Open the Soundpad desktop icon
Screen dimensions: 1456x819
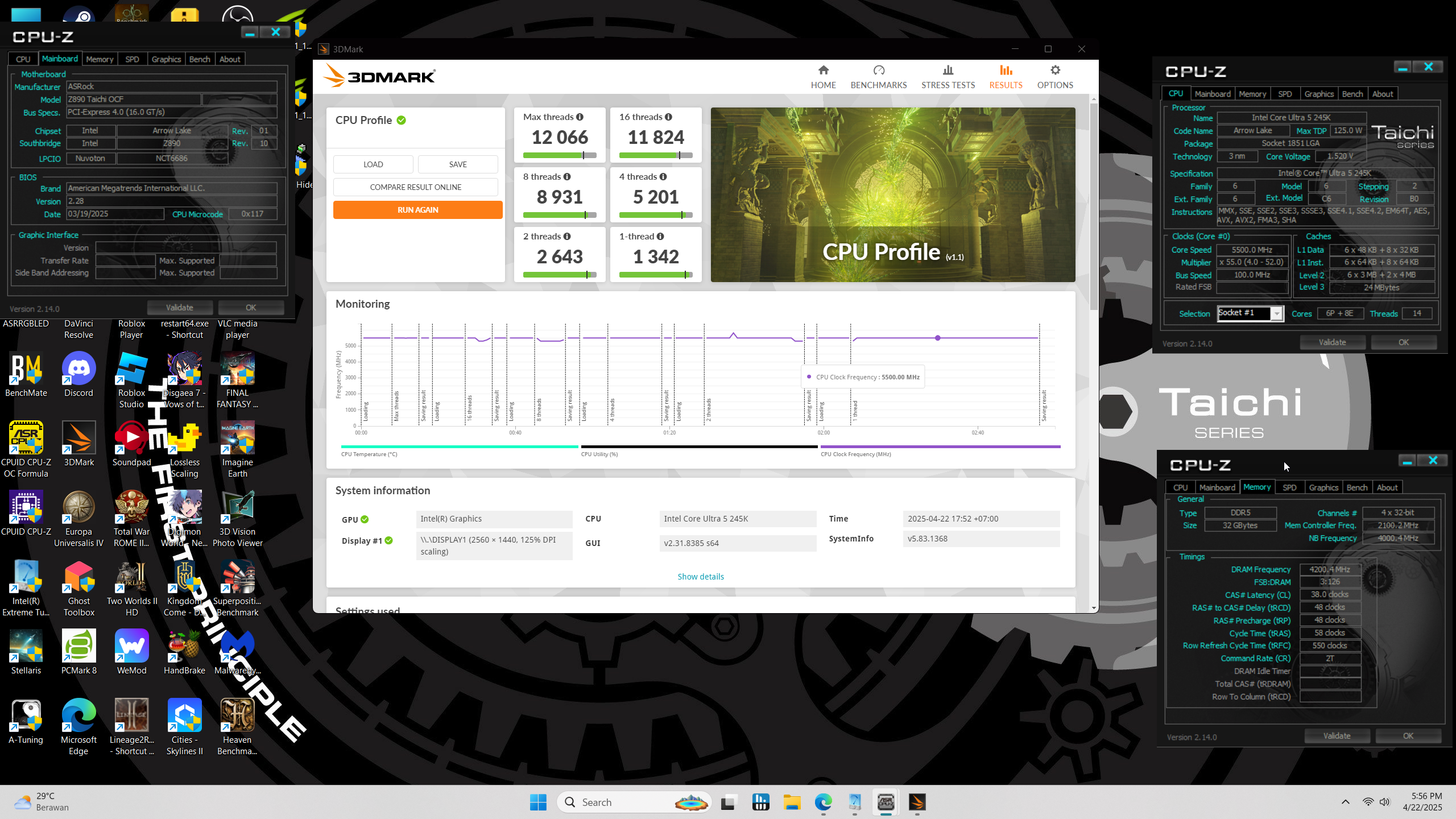(131, 444)
